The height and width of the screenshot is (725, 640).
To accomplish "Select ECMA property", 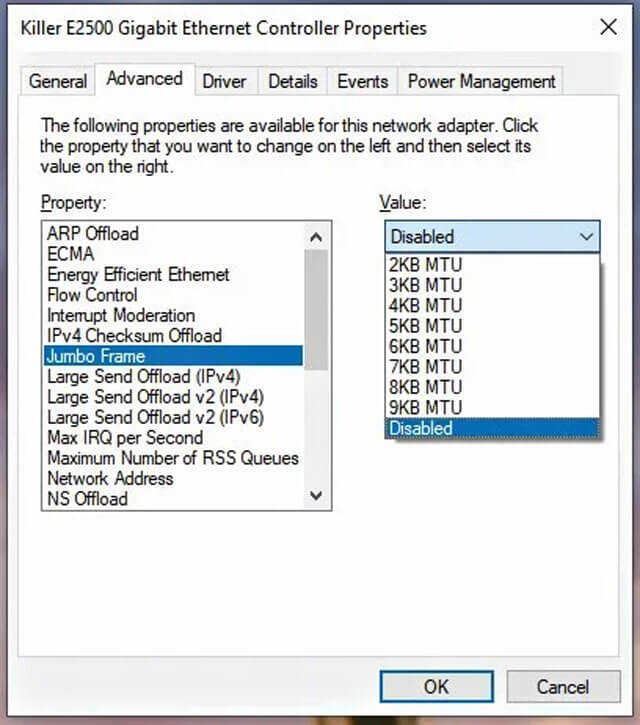I will click(173, 254).
